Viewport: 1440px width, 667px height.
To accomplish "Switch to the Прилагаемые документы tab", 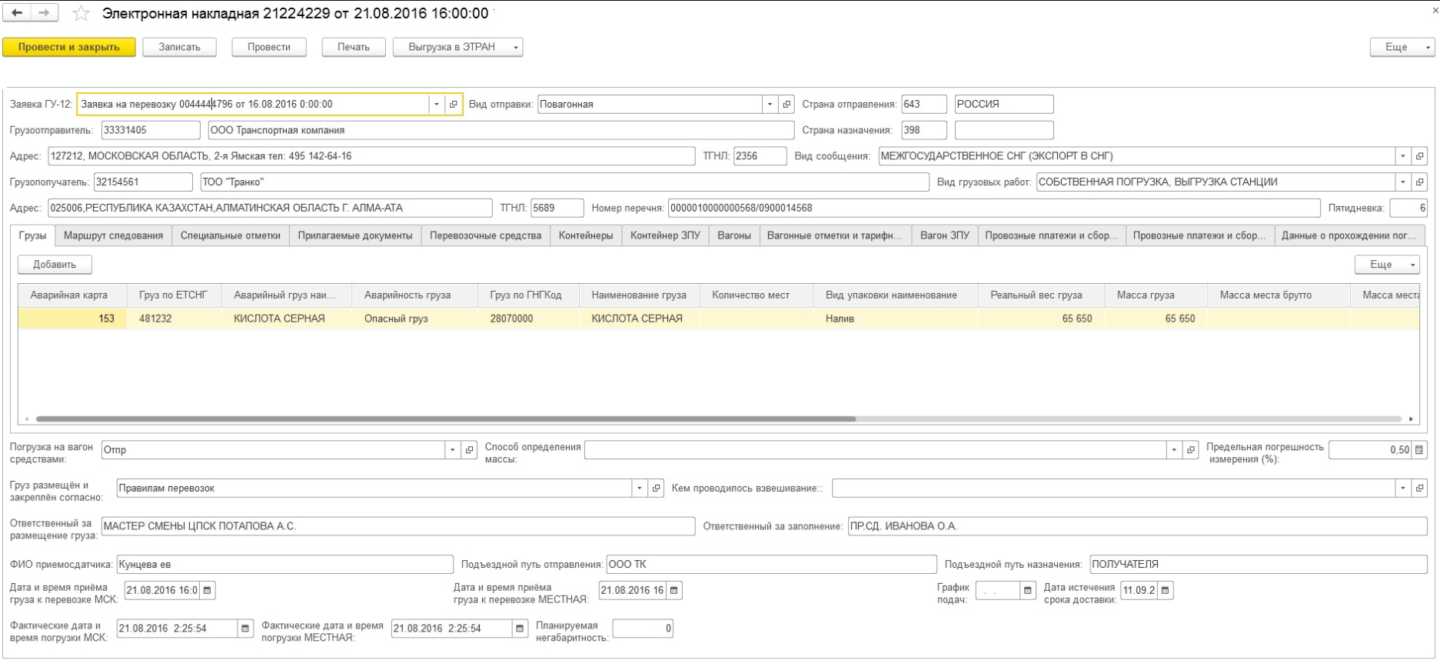I will tap(356, 236).
